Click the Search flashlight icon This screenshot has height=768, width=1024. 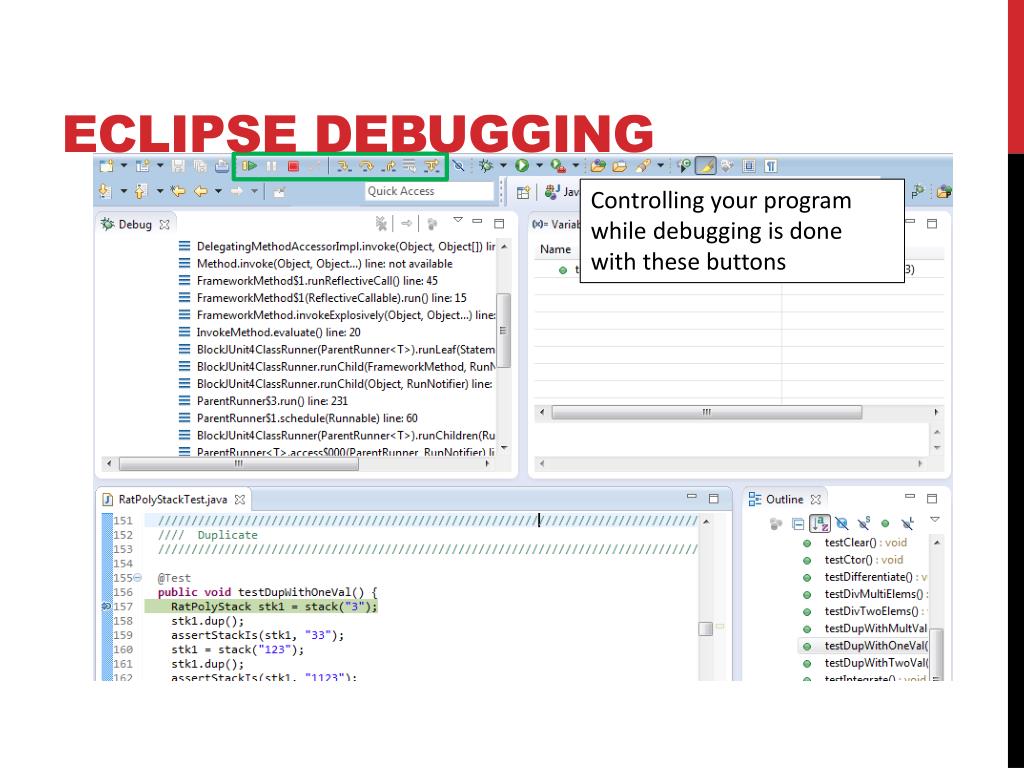click(x=643, y=166)
